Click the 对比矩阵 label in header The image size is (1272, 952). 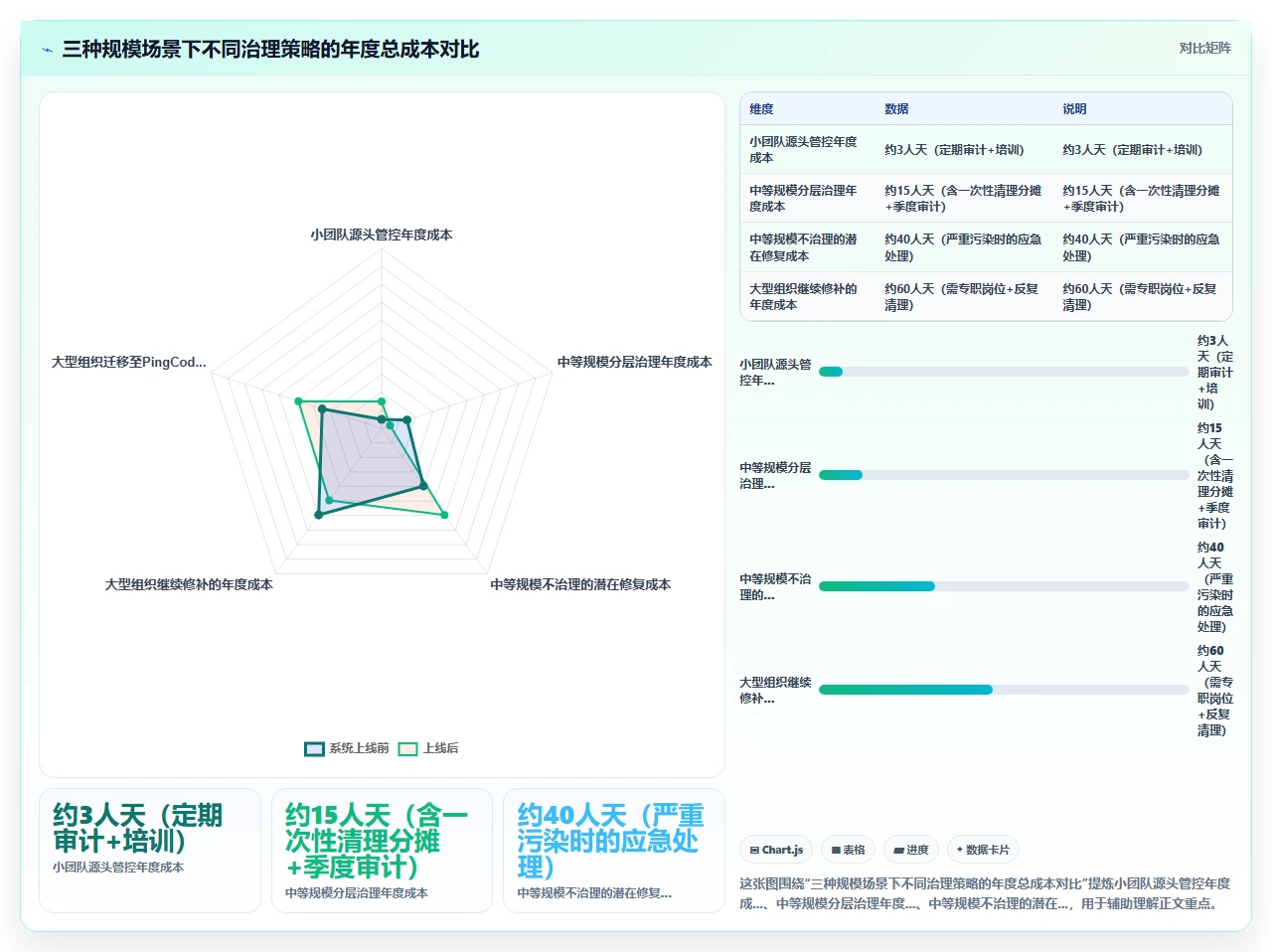tap(1204, 48)
